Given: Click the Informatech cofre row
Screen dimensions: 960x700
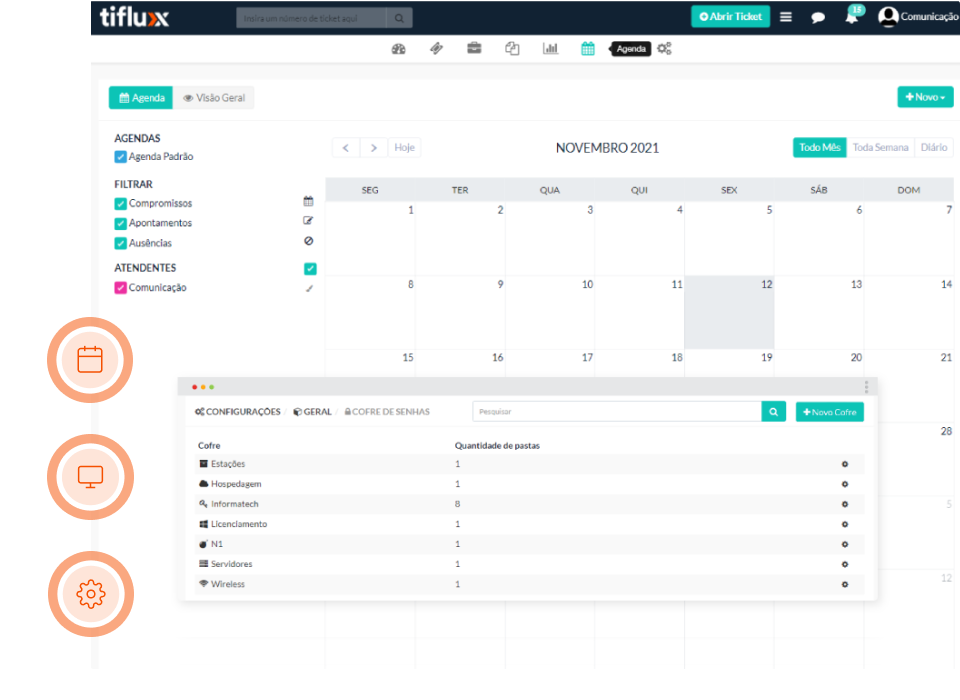Looking at the screenshot, I should click(530, 505).
